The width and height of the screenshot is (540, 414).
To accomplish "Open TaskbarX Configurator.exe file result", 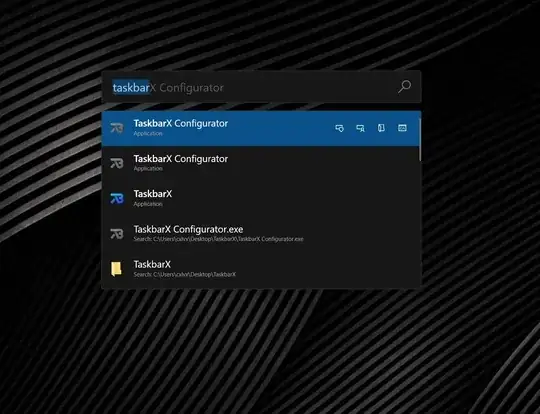I will click(x=188, y=229).
